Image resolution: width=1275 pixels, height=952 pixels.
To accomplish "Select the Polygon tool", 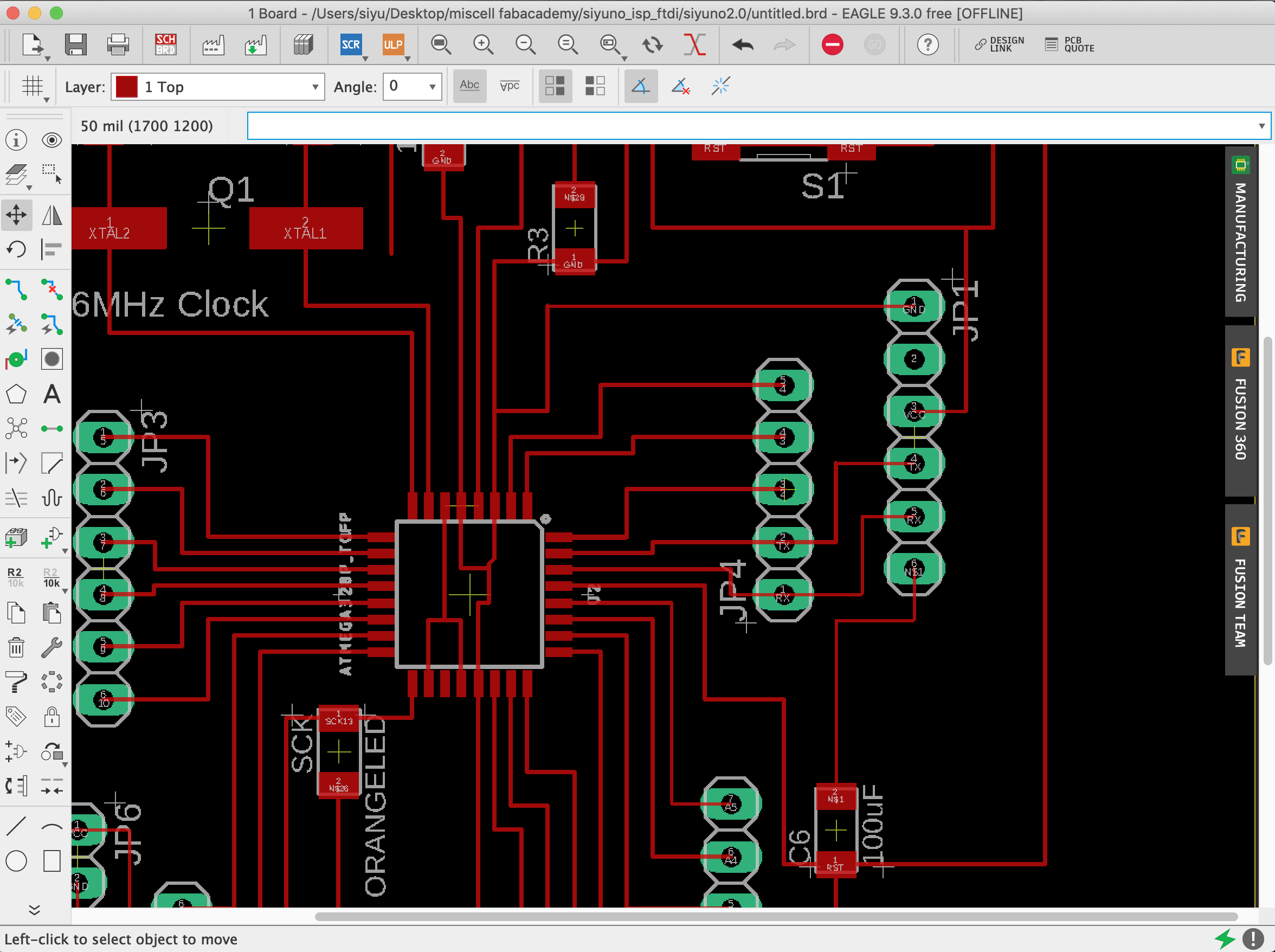I will tap(16, 395).
